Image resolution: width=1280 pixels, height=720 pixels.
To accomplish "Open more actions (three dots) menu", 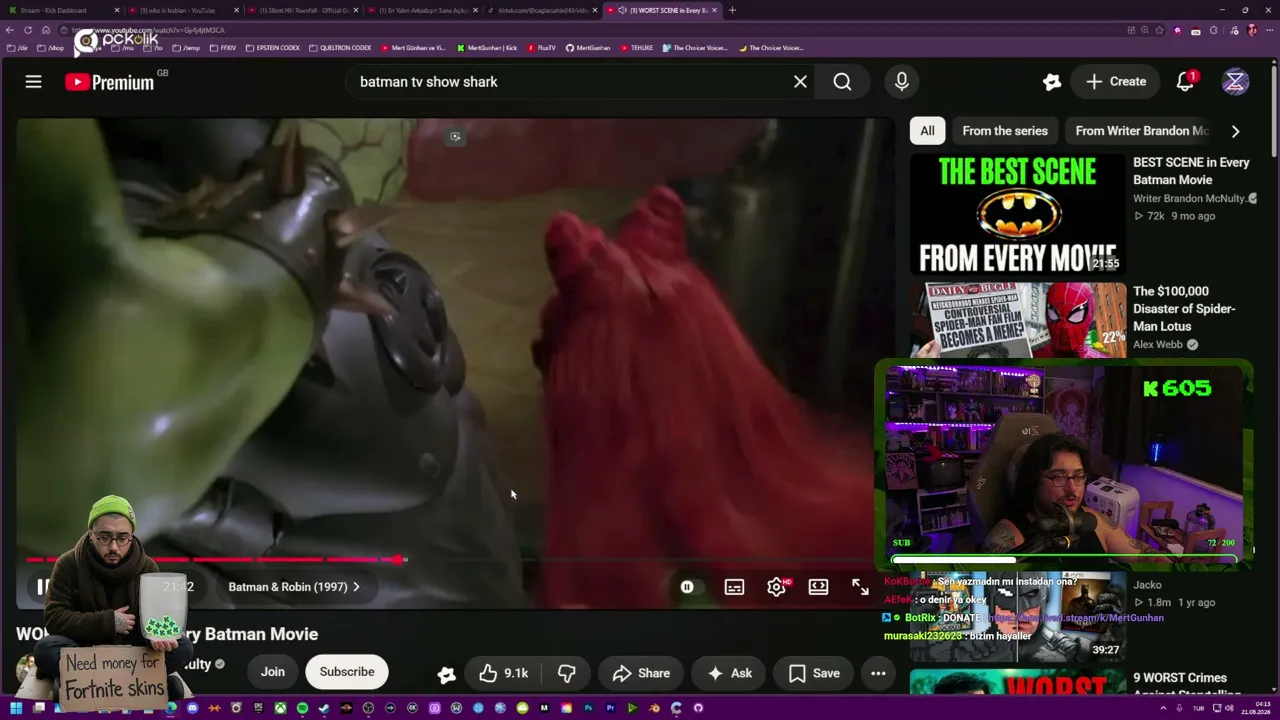I will (878, 673).
